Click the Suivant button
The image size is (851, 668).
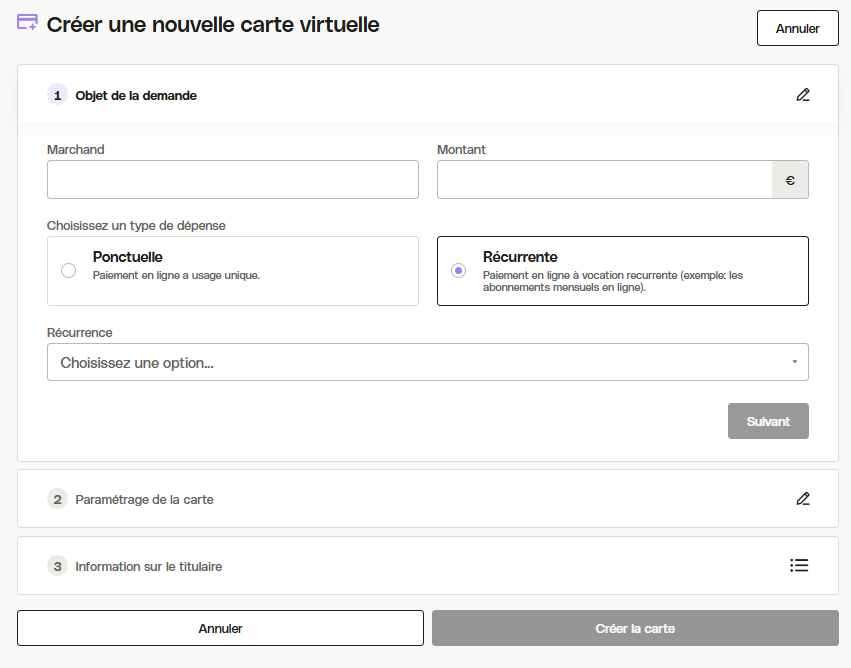click(x=768, y=421)
